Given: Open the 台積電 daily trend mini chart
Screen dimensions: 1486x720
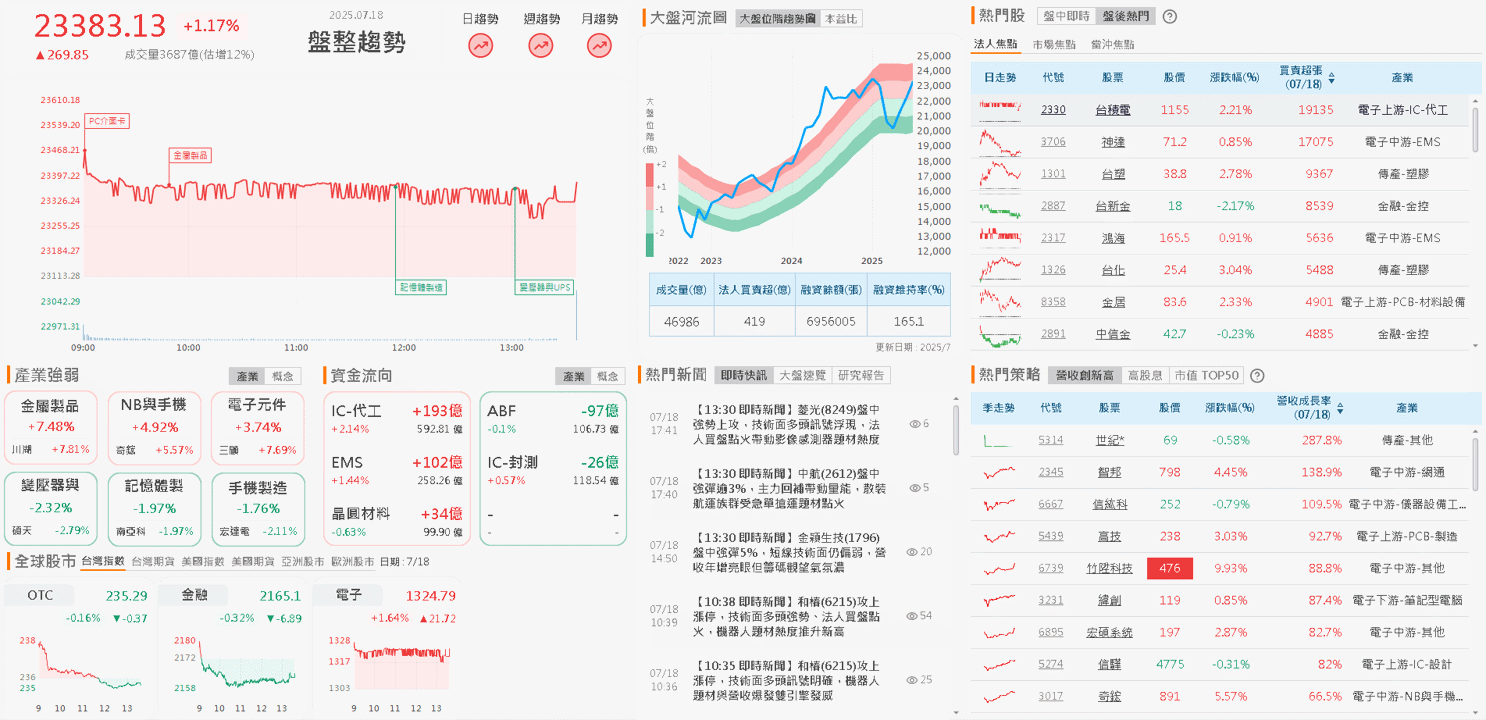Looking at the screenshot, I should pos(1001,109).
